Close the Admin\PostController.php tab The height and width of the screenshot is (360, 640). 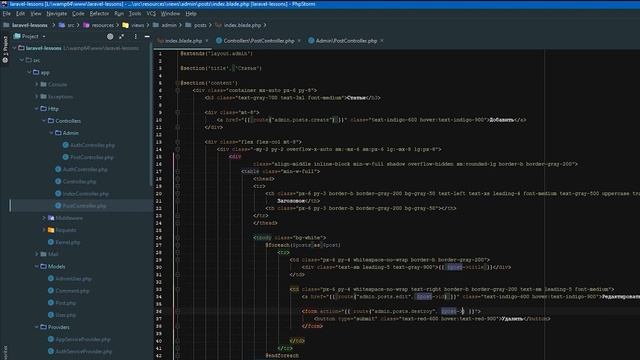(x=382, y=41)
